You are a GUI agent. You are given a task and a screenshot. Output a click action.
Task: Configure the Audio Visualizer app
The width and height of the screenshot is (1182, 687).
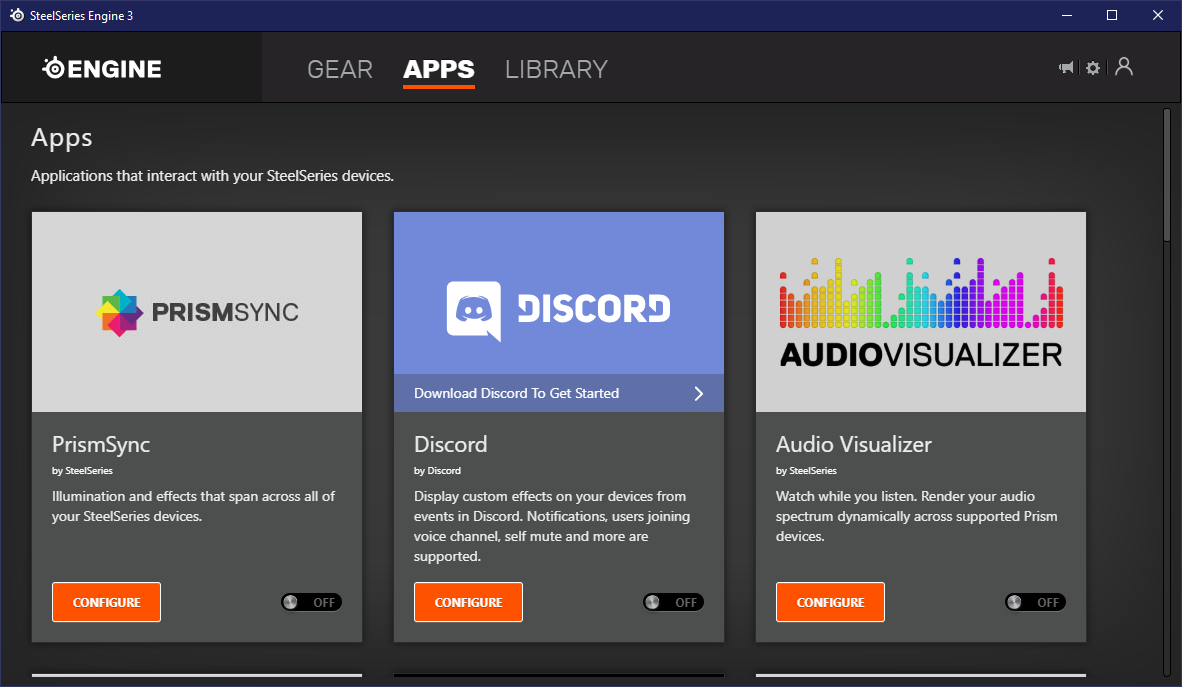click(x=830, y=602)
